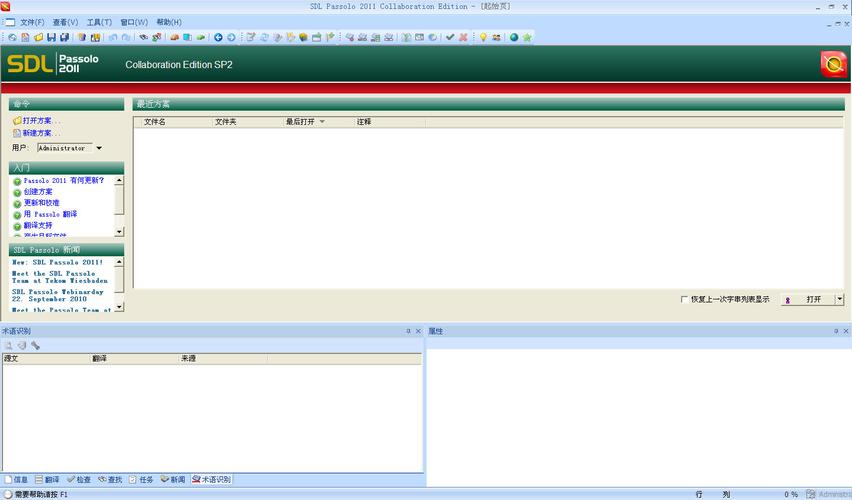Open 'Passolo 2011 有何更新?' link
This screenshot has height=500, width=852.
point(64,180)
